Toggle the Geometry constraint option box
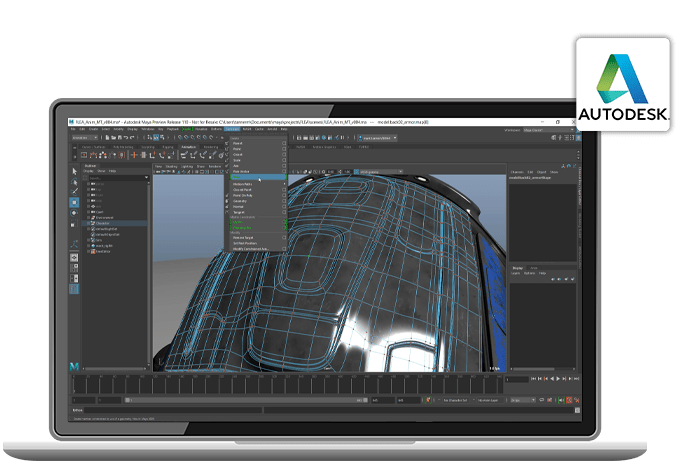Viewport: 694px width, 475px height. tap(284, 199)
